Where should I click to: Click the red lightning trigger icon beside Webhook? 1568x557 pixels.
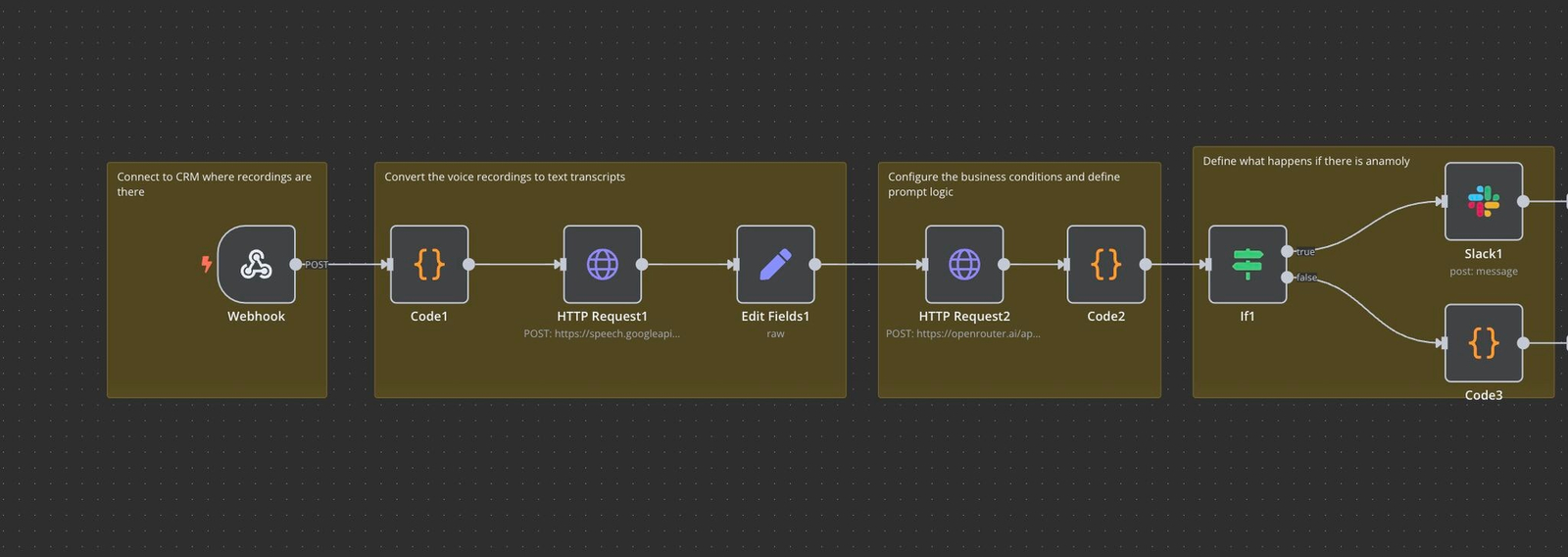(207, 264)
